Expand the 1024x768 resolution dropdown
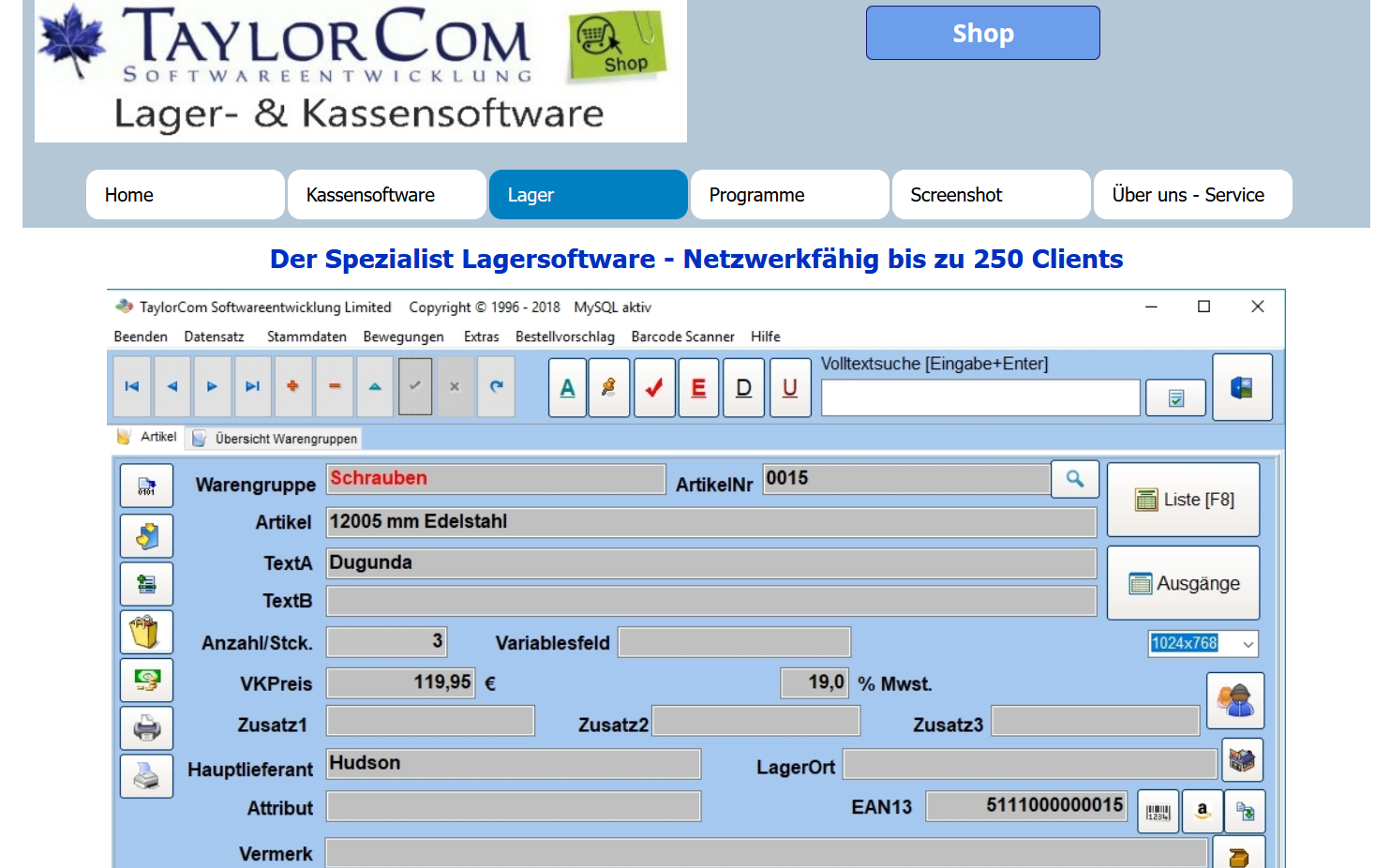 (x=1248, y=644)
